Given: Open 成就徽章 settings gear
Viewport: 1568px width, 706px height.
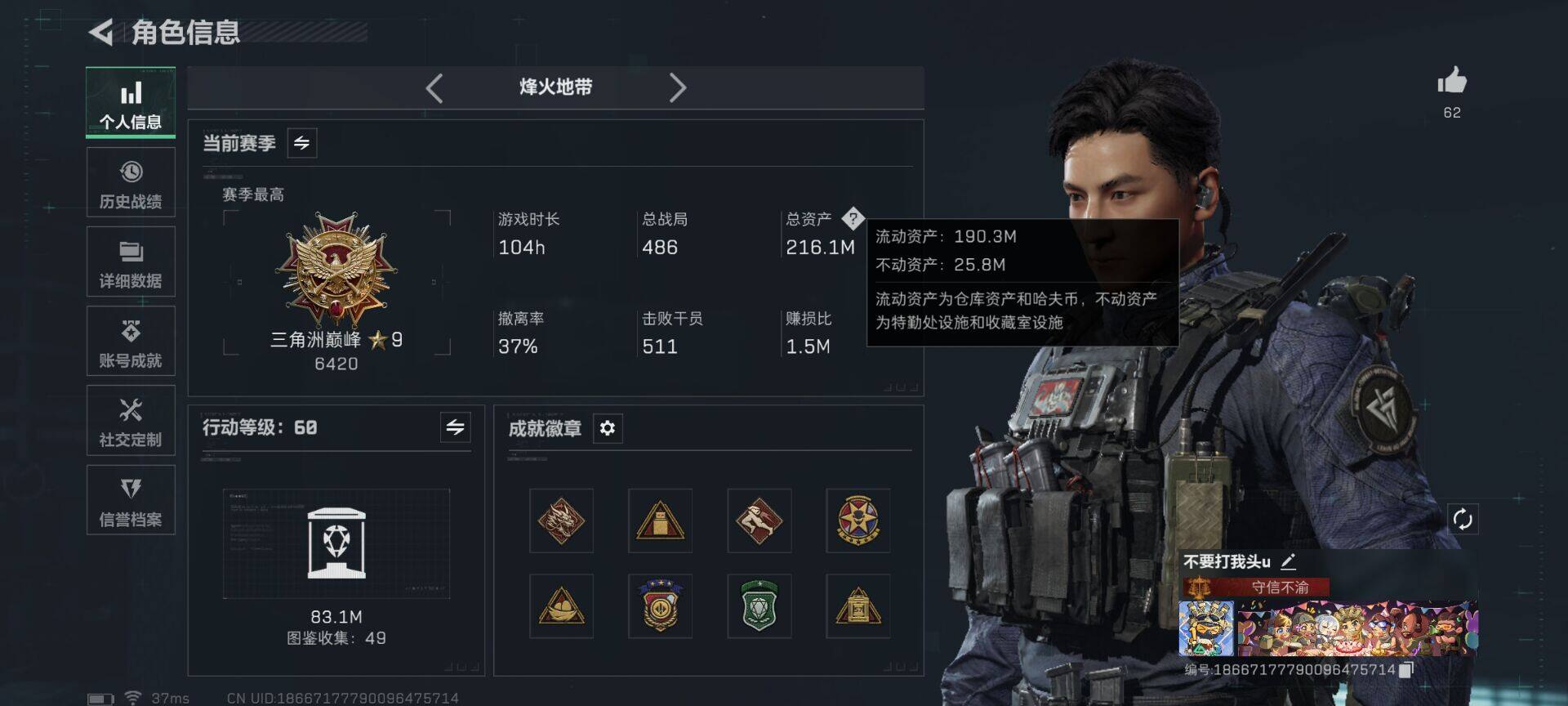Looking at the screenshot, I should point(608,428).
